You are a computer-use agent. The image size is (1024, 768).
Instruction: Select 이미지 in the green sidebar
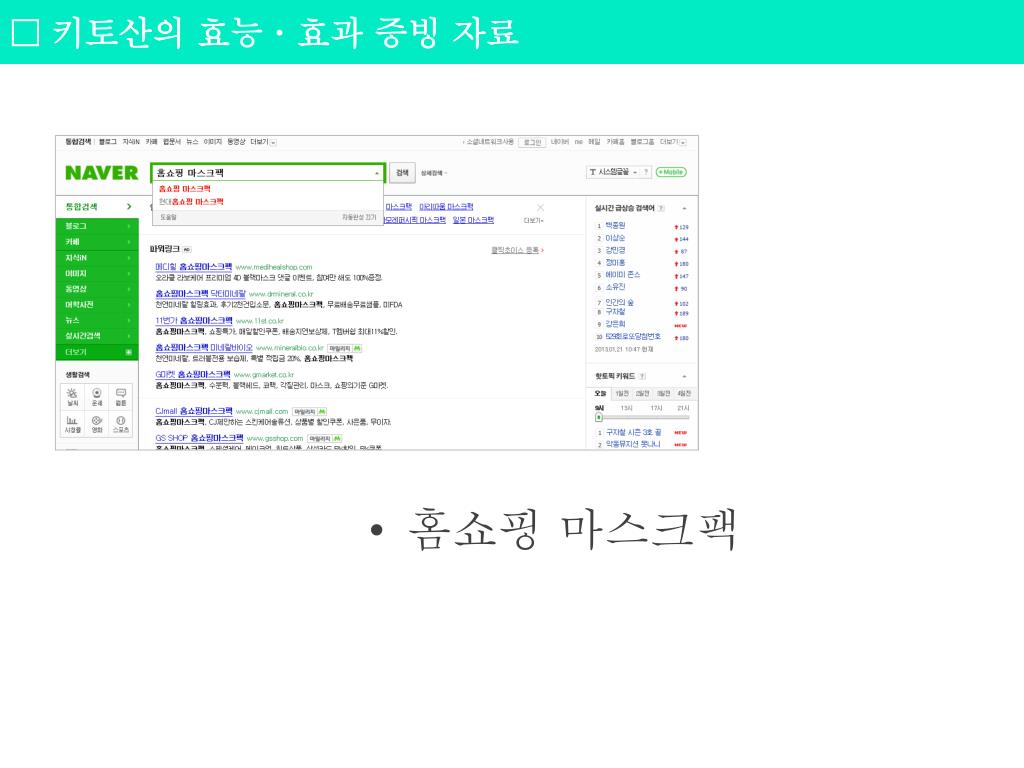click(x=97, y=274)
